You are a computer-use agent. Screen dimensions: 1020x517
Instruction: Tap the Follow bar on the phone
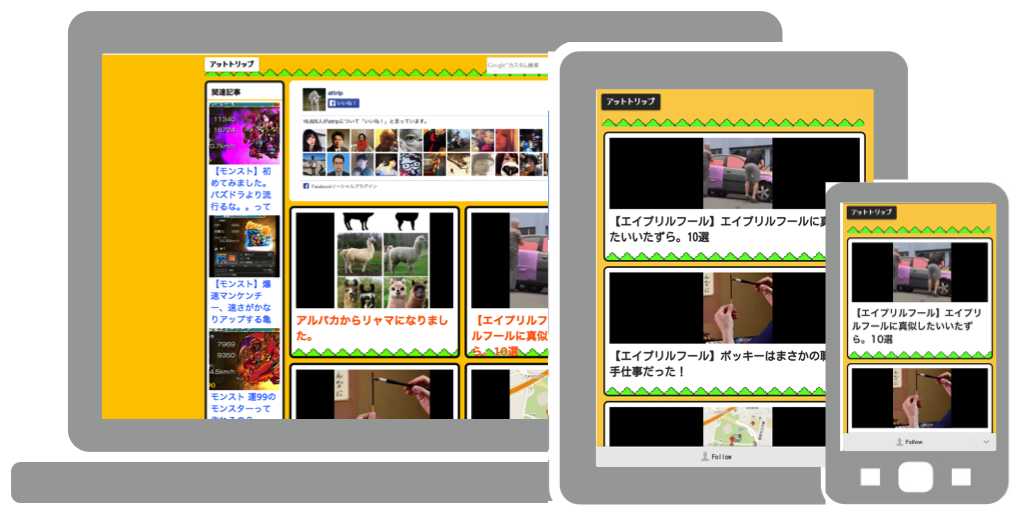click(908, 441)
